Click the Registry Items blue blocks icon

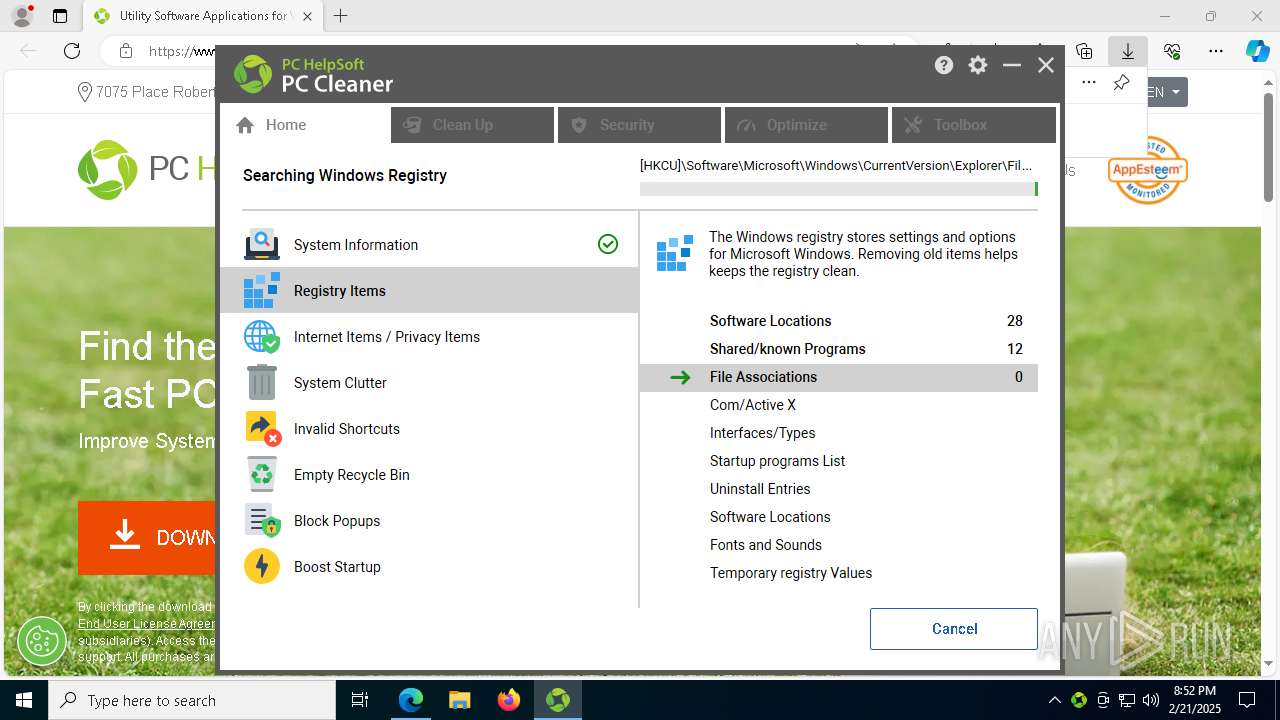(262, 290)
